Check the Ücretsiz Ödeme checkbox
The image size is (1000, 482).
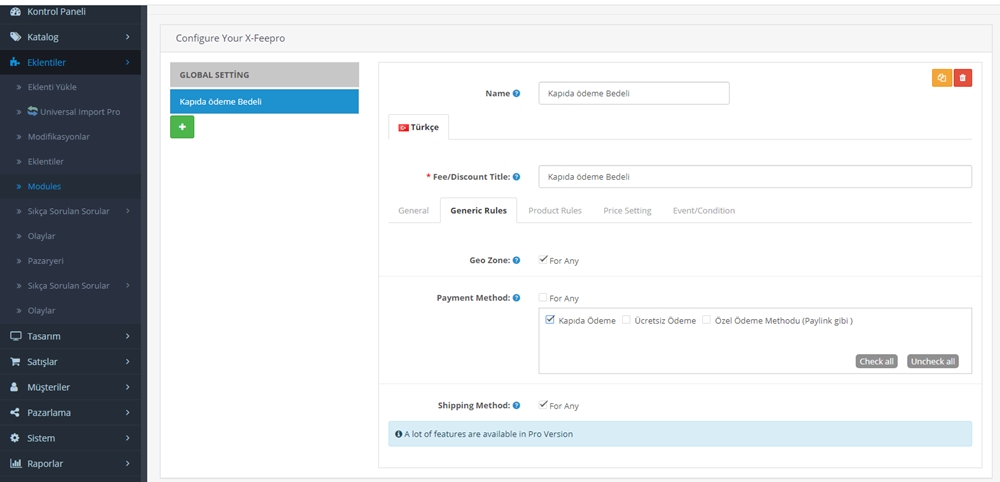tap(626, 320)
